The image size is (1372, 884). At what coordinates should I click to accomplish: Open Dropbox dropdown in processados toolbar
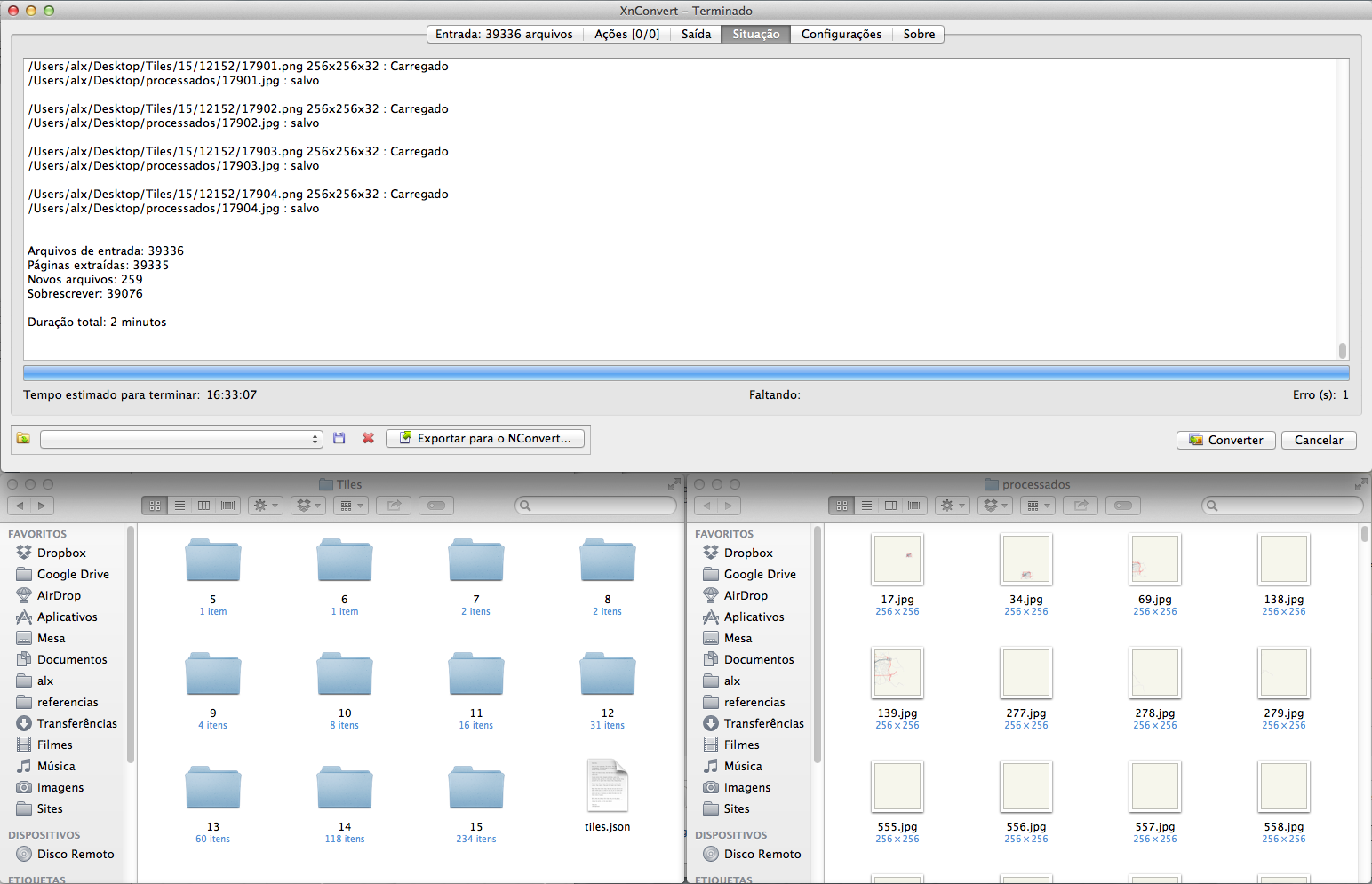[x=995, y=506]
